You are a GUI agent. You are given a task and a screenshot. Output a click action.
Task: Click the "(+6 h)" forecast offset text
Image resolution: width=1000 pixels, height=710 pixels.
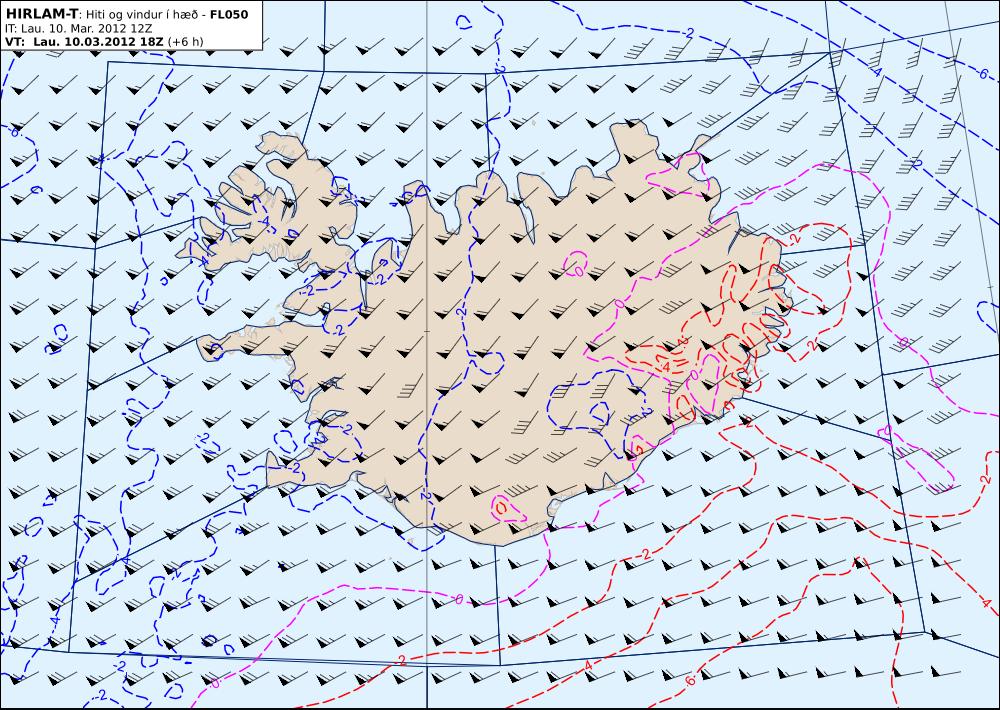click(x=186, y=42)
